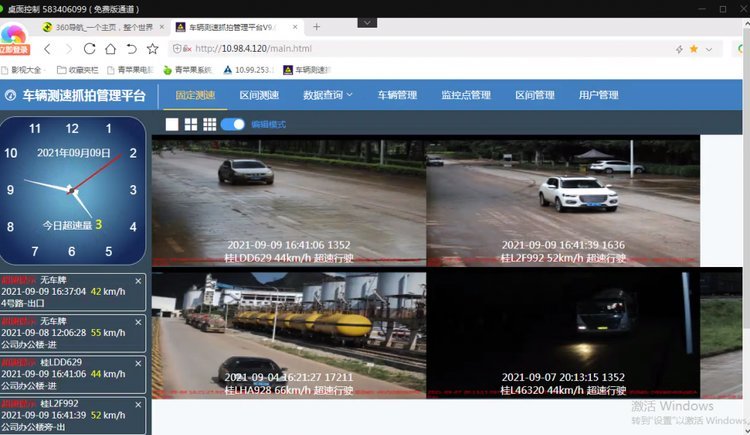Viewport: 750px width, 435px height.
Task: Click the browser back arrow
Action: click(45, 48)
